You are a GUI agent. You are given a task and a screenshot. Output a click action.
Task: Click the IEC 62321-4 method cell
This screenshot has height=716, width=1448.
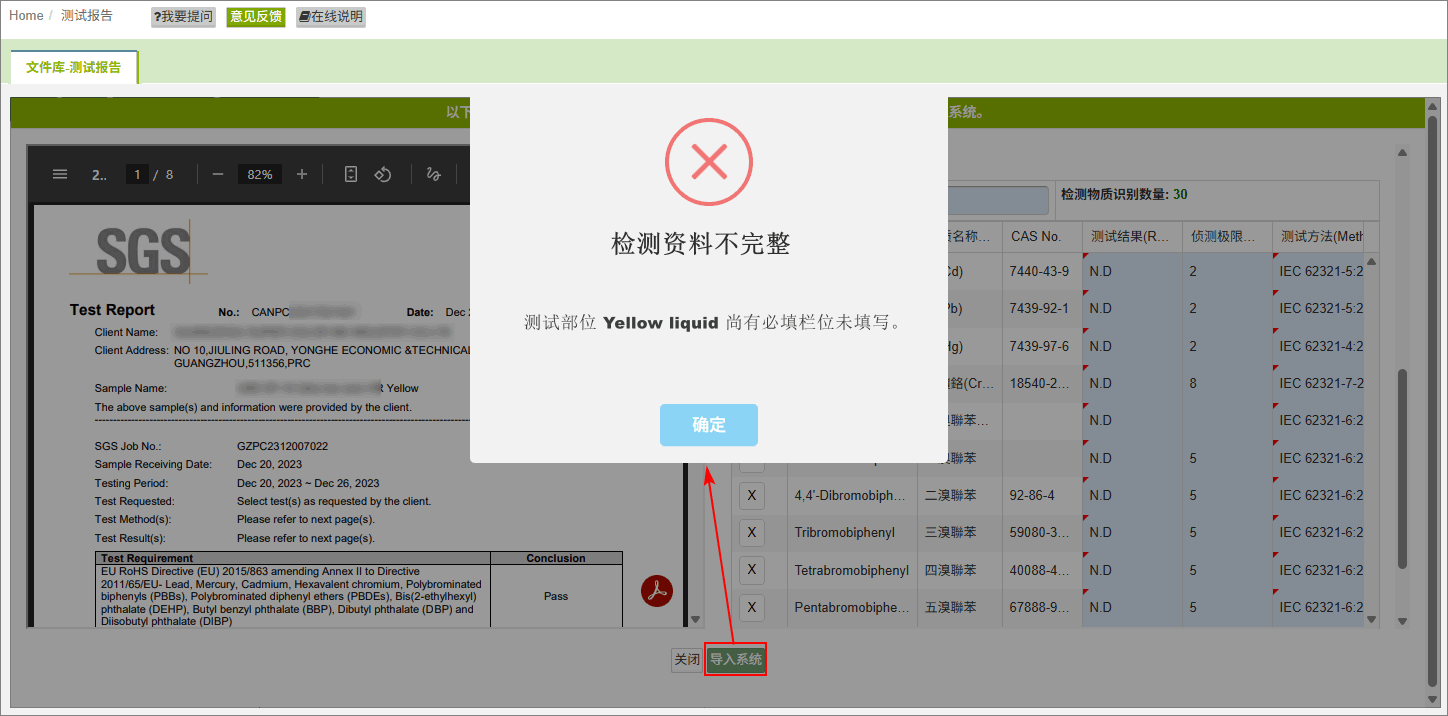click(1318, 346)
